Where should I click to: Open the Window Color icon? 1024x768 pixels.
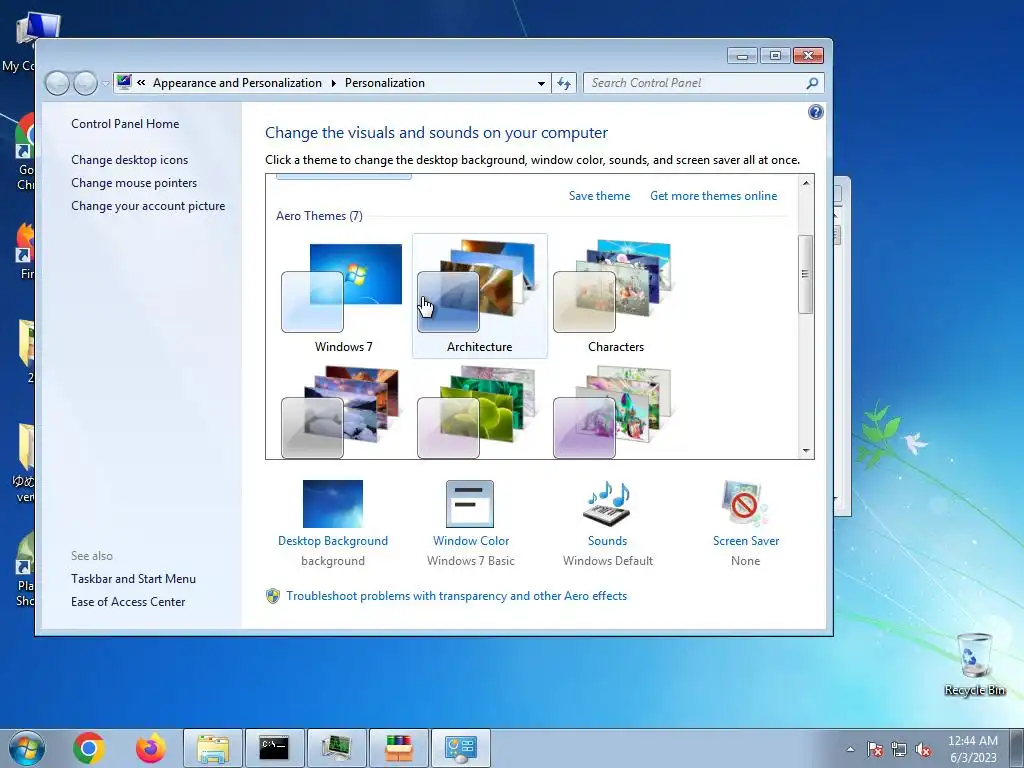pyautogui.click(x=470, y=504)
